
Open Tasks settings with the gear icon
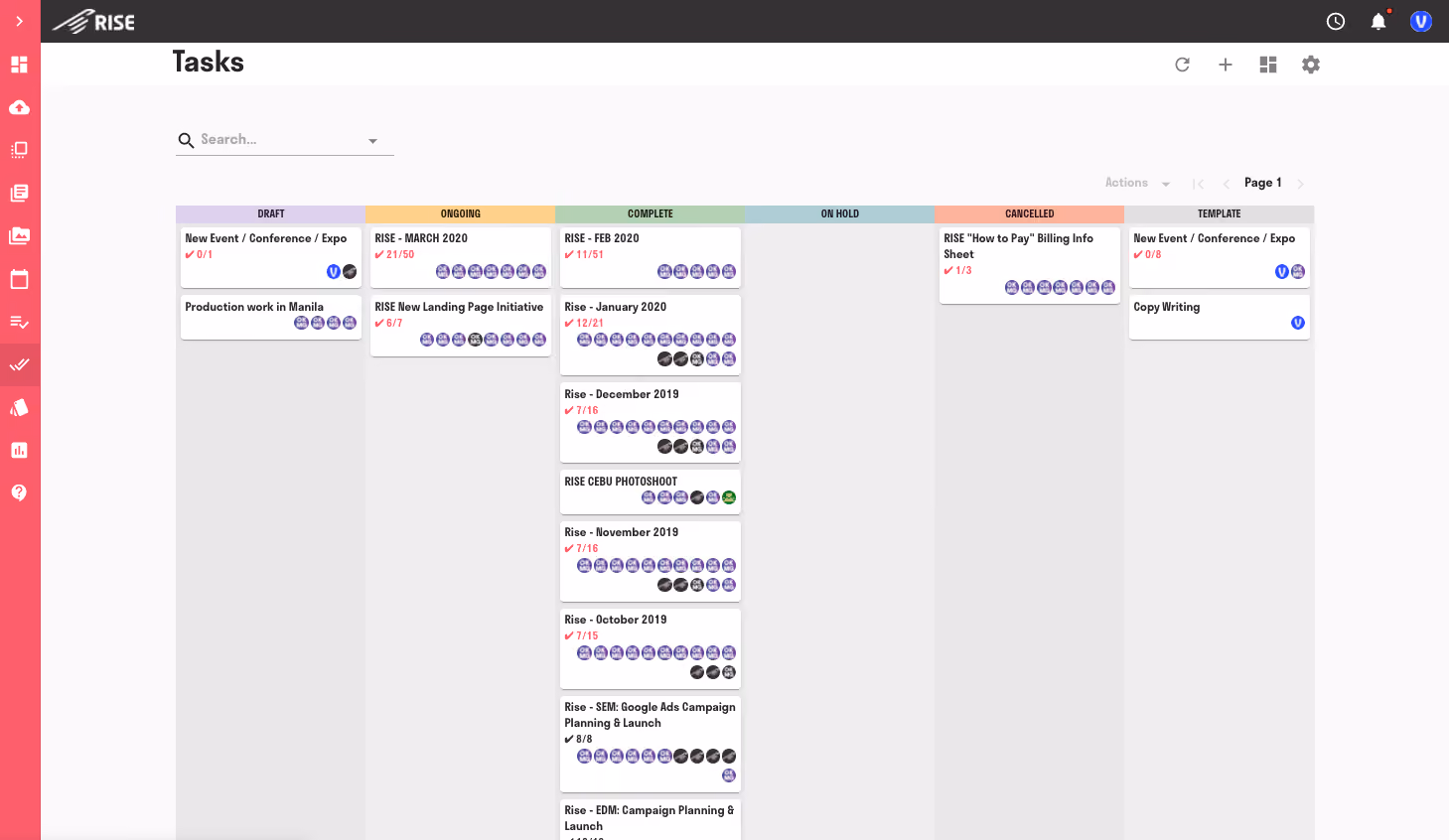pyautogui.click(x=1311, y=65)
